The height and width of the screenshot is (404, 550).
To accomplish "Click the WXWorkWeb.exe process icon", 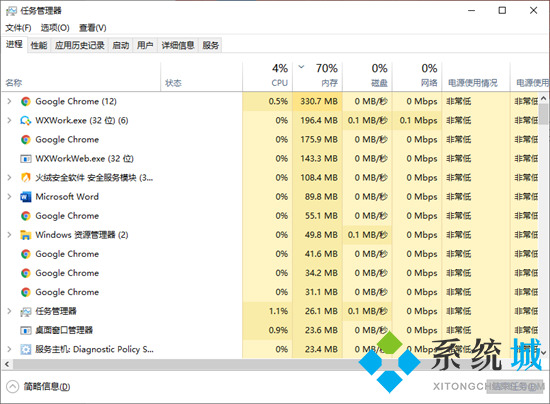I will point(26,159).
